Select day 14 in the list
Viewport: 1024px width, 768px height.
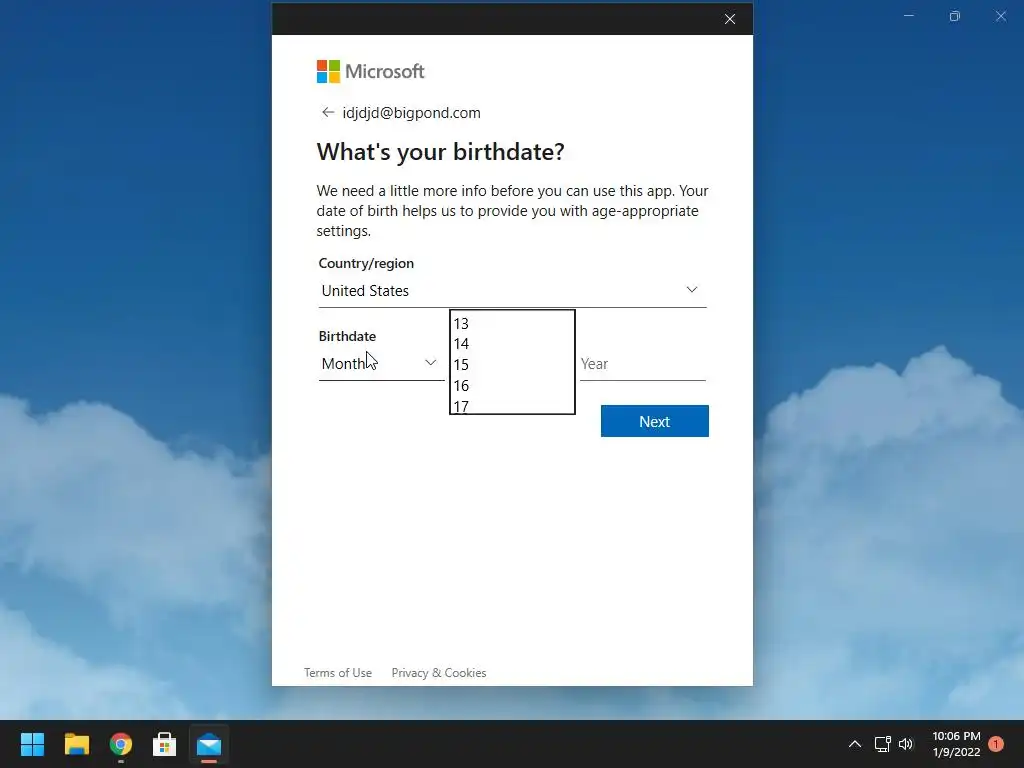click(512, 344)
